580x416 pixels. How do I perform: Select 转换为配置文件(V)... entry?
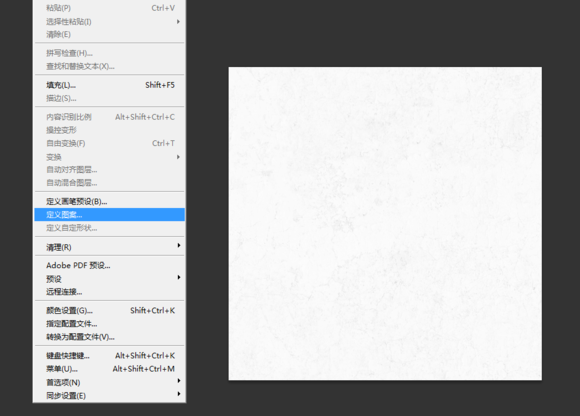tap(109, 337)
